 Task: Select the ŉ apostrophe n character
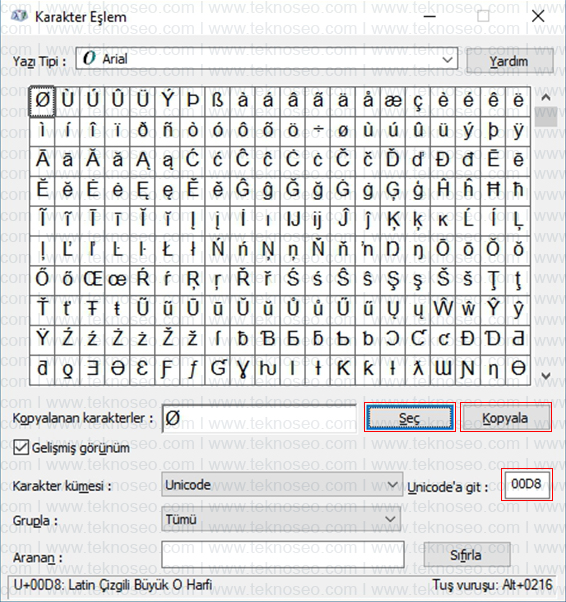point(368,250)
